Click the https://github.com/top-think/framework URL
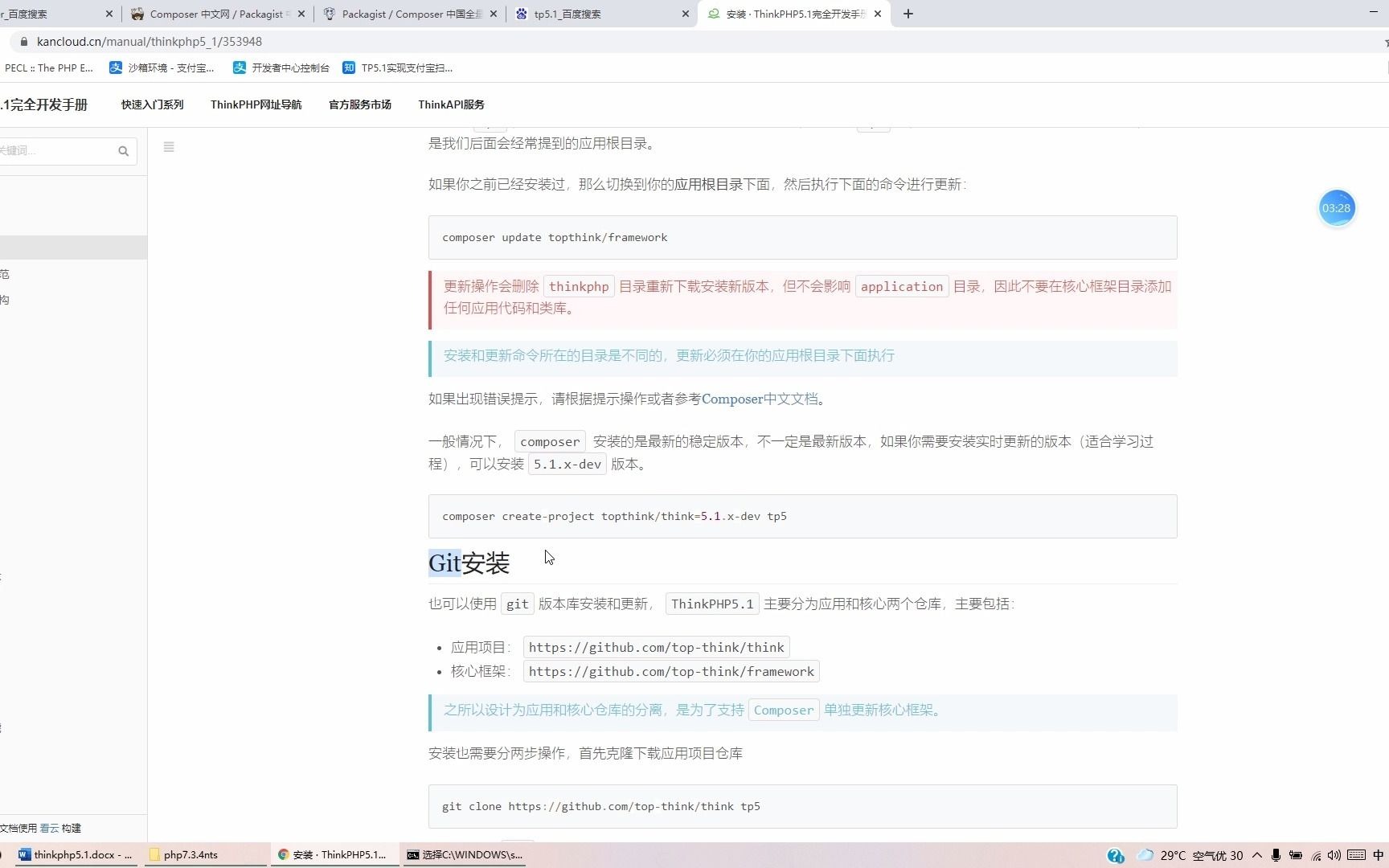 click(x=671, y=671)
